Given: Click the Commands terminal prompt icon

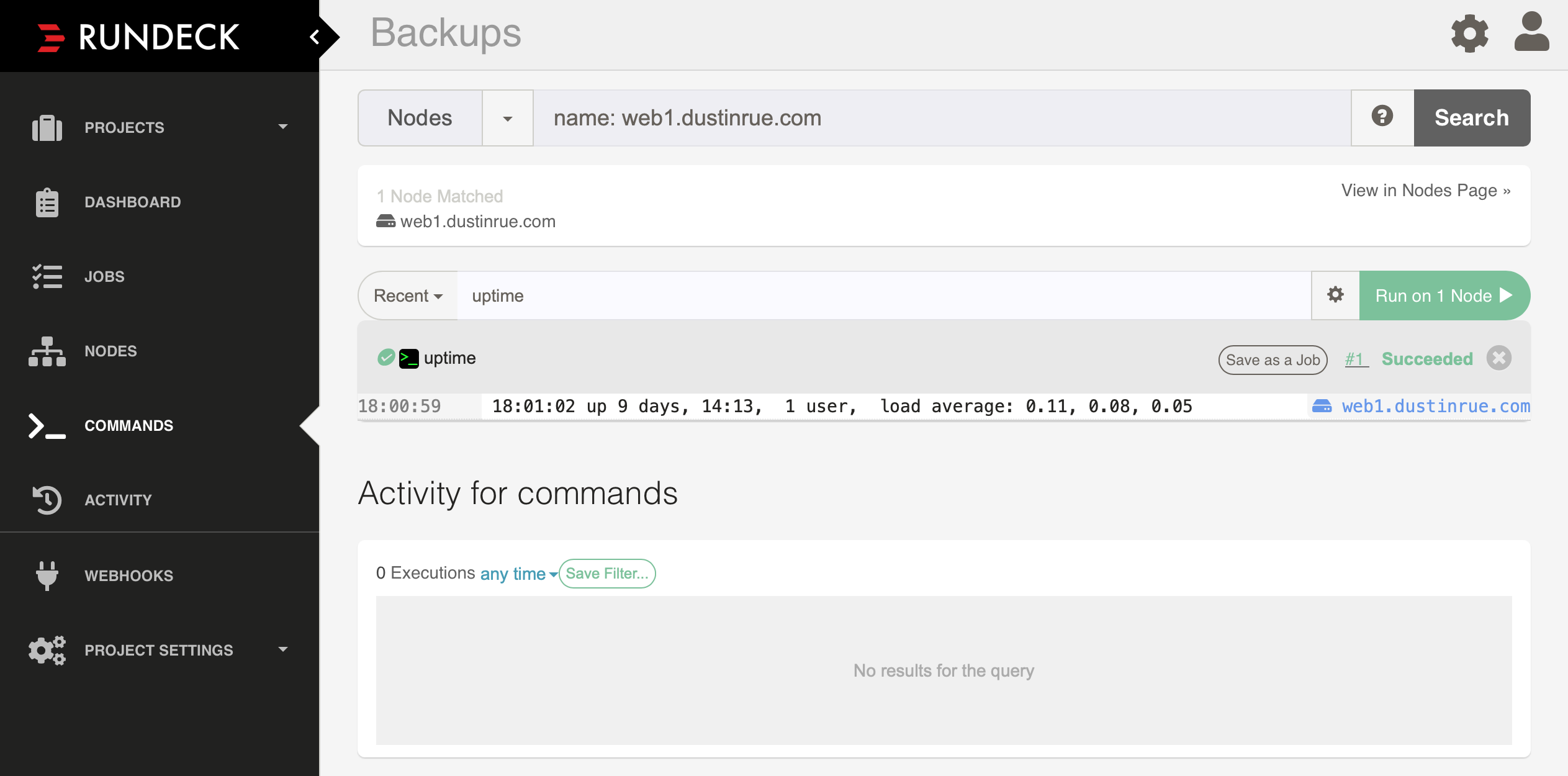Looking at the screenshot, I should click(x=47, y=426).
